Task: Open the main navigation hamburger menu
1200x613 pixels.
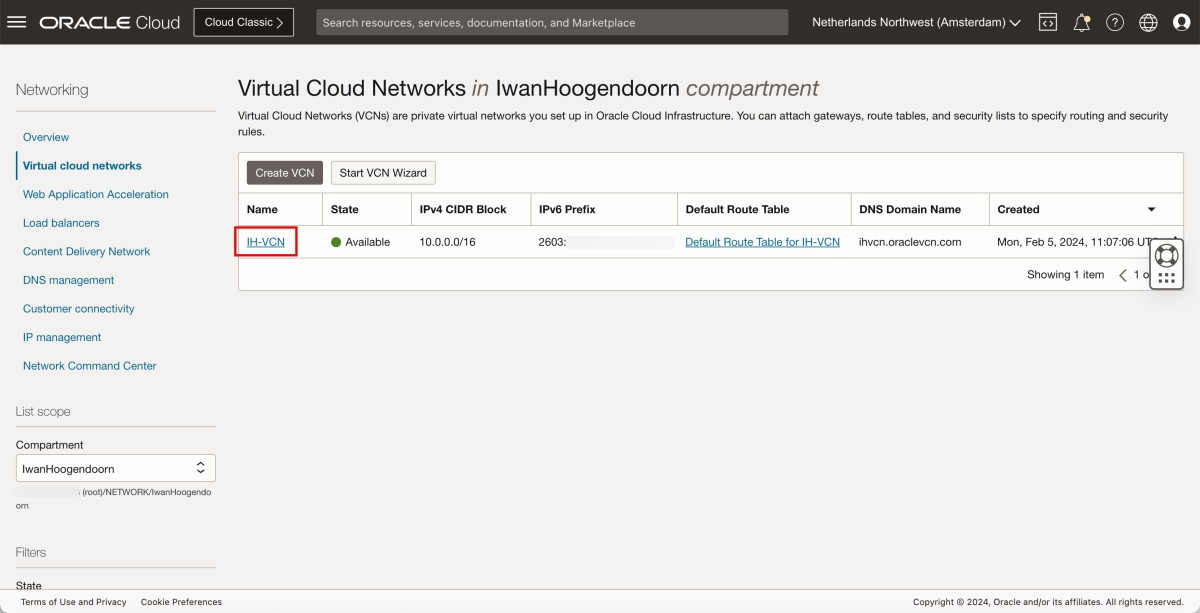Action: [17, 21]
